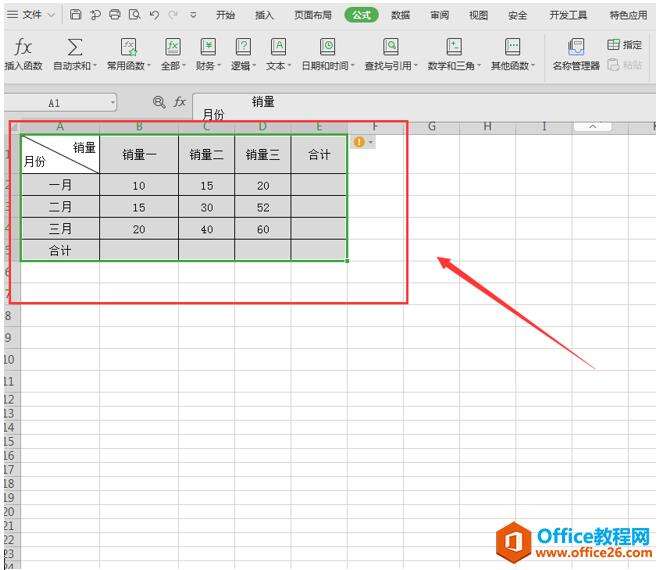
Task: Click the fx icon beside formula bar
Action: pos(179,102)
